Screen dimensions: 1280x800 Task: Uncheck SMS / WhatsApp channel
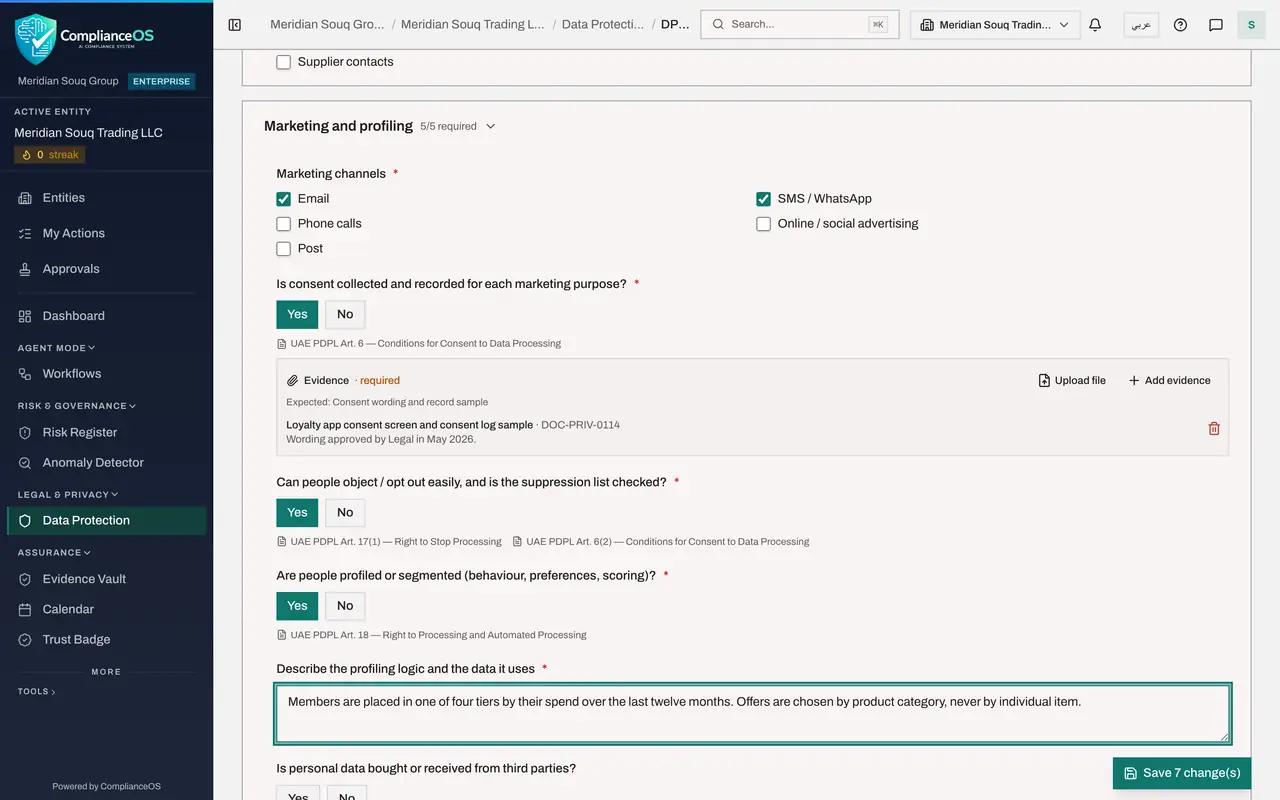764,199
